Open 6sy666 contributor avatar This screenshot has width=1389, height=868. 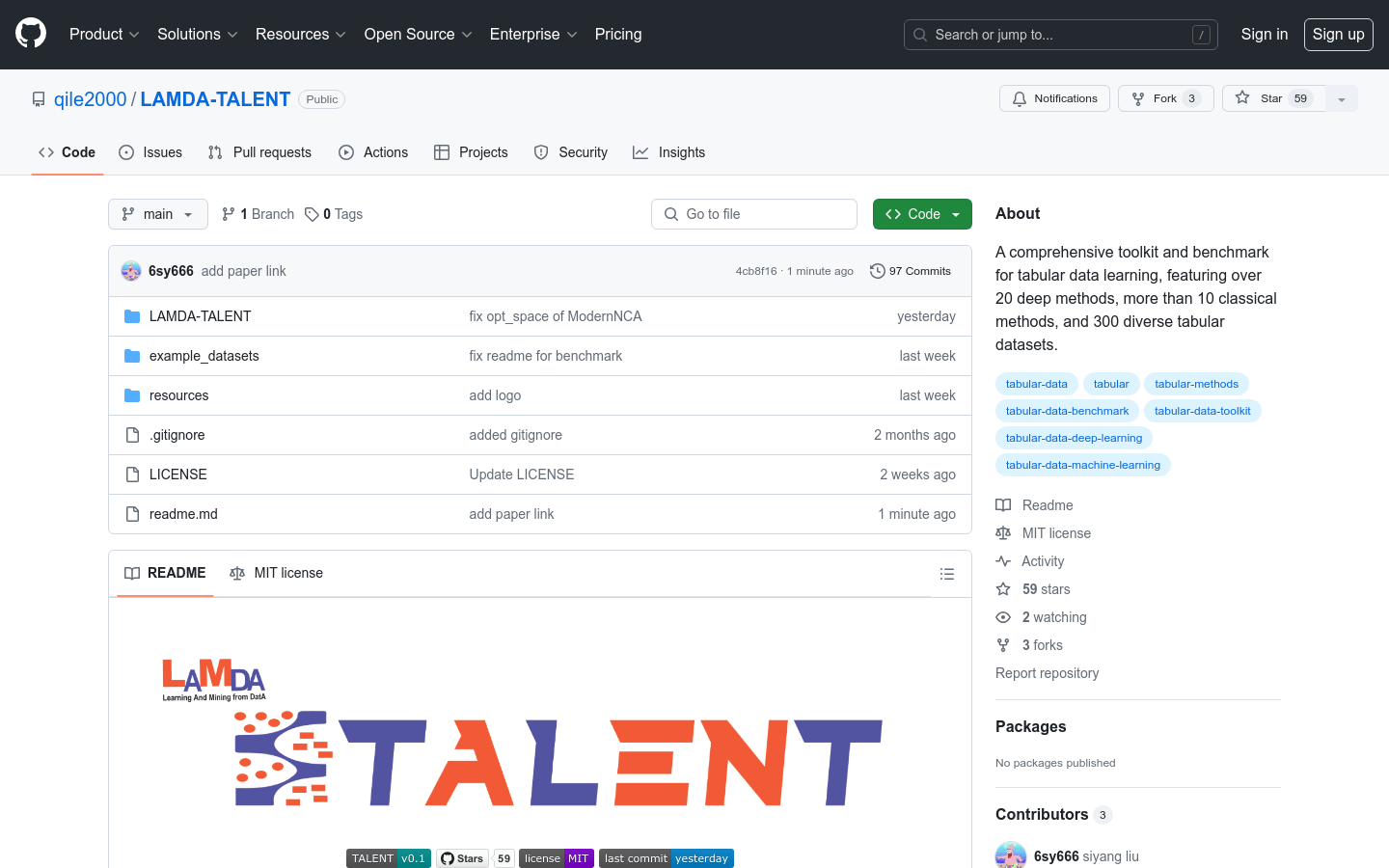pos(1011,856)
